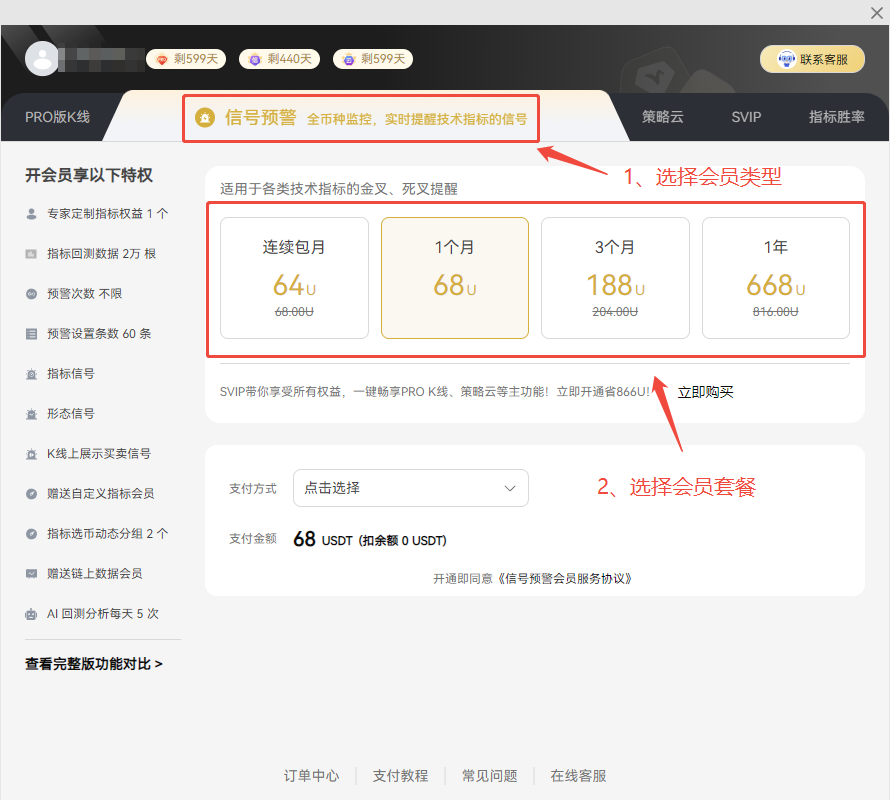Switch to the 策略云 tab
The height and width of the screenshot is (800, 890).
[x=662, y=117]
